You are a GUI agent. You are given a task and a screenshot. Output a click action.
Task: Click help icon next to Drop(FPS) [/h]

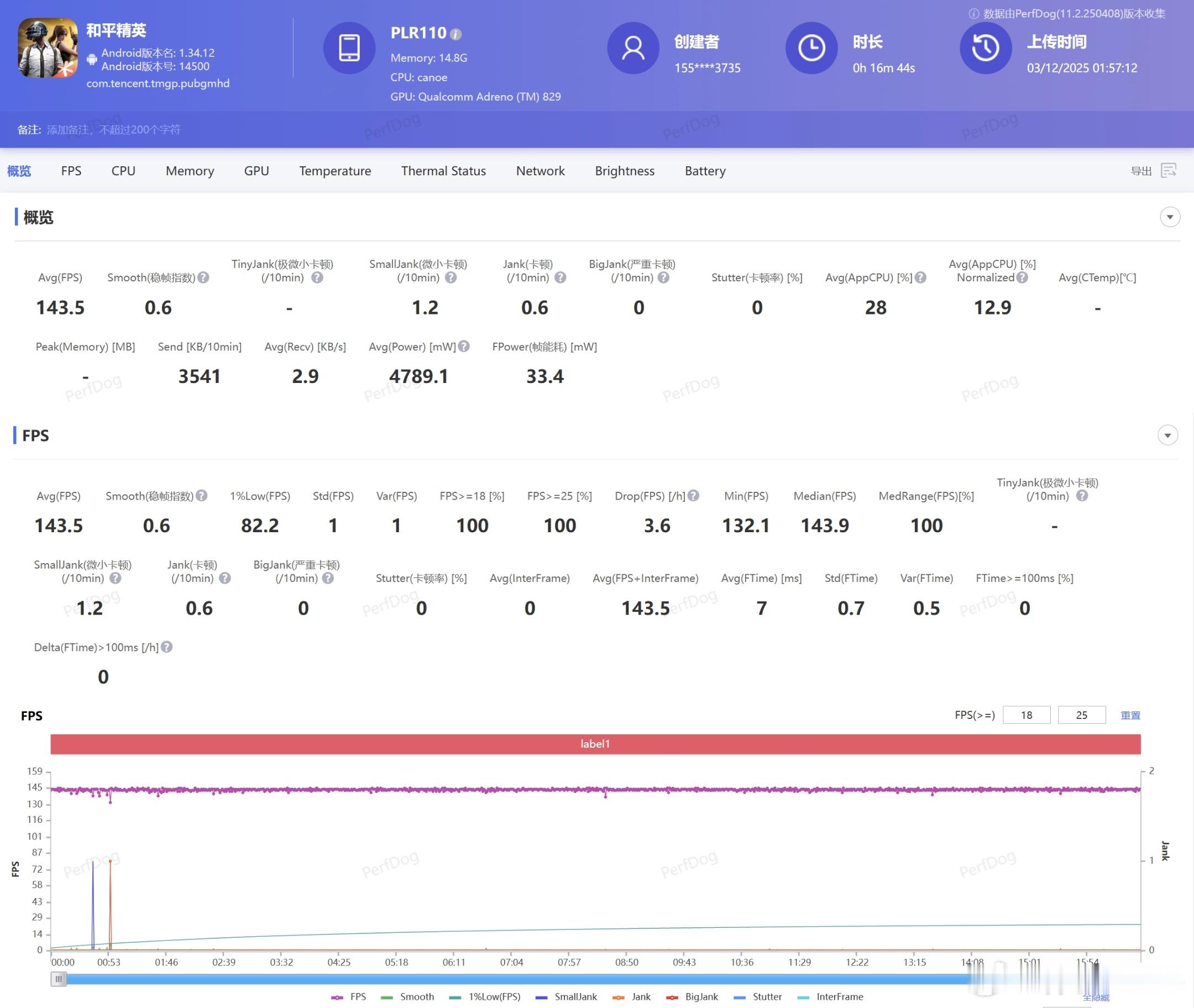click(693, 495)
